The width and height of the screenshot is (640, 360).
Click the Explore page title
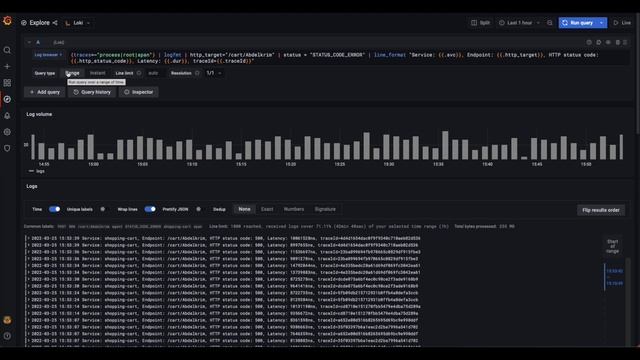[40, 23]
